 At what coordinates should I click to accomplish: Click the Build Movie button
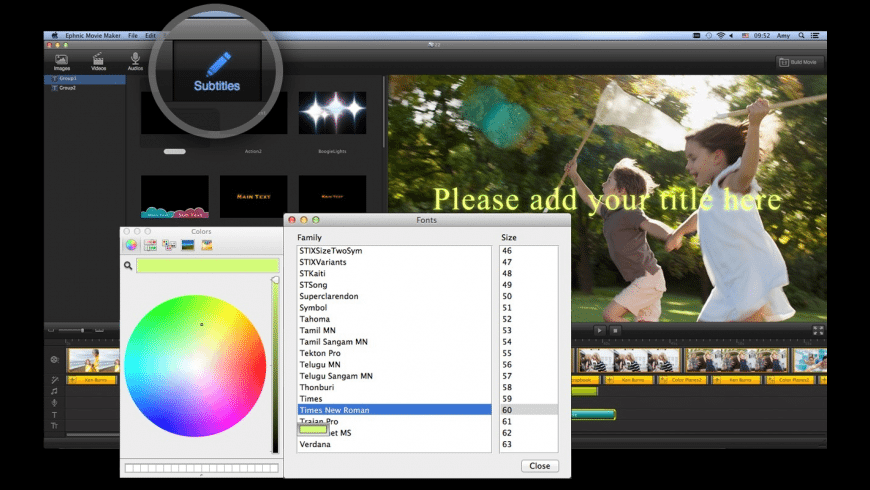point(798,62)
